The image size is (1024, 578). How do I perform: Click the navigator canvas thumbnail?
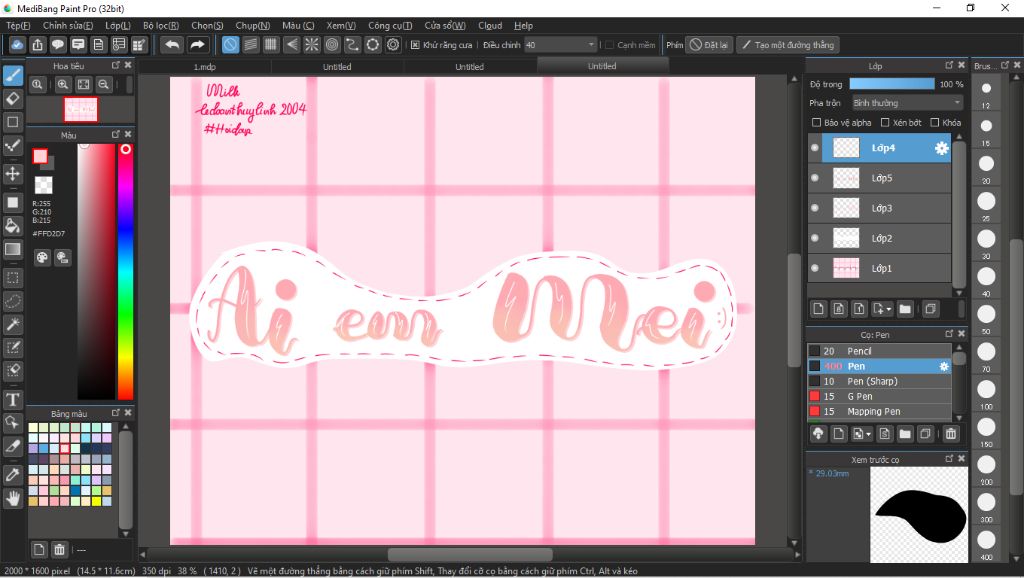81,109
